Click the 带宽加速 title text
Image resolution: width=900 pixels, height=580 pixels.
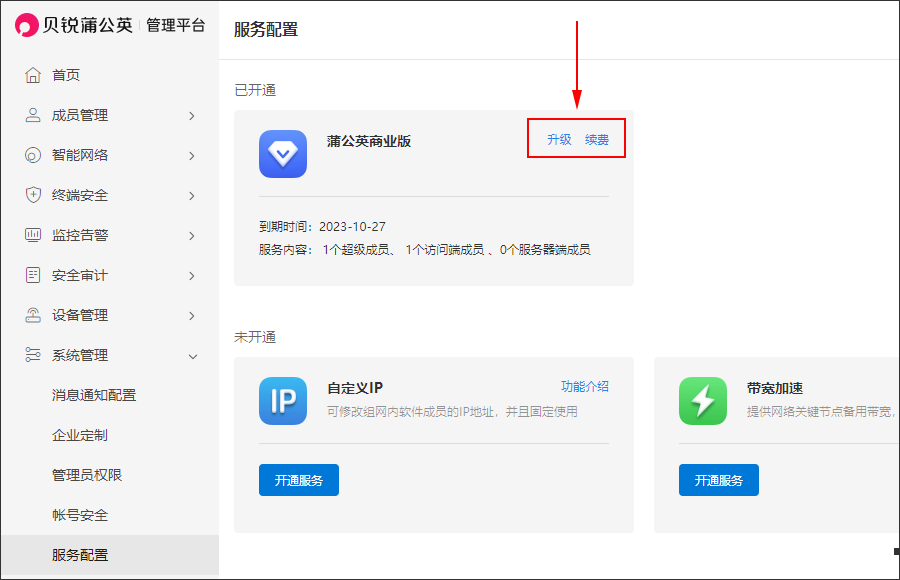point(774,388)
